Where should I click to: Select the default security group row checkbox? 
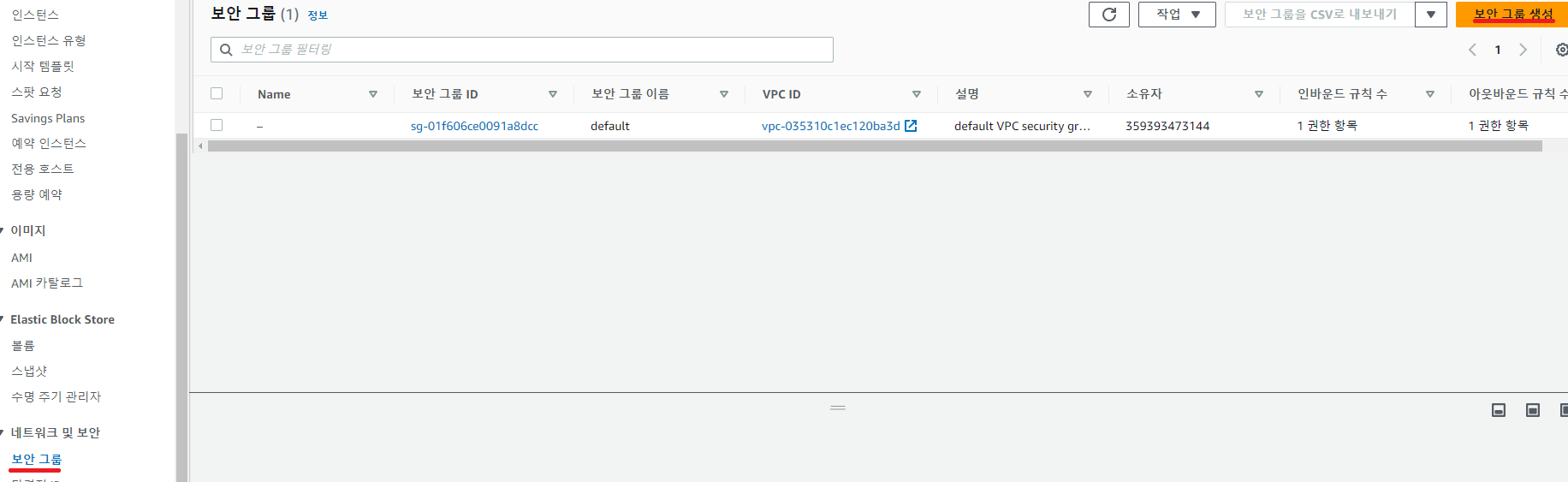tap(217, 125)
